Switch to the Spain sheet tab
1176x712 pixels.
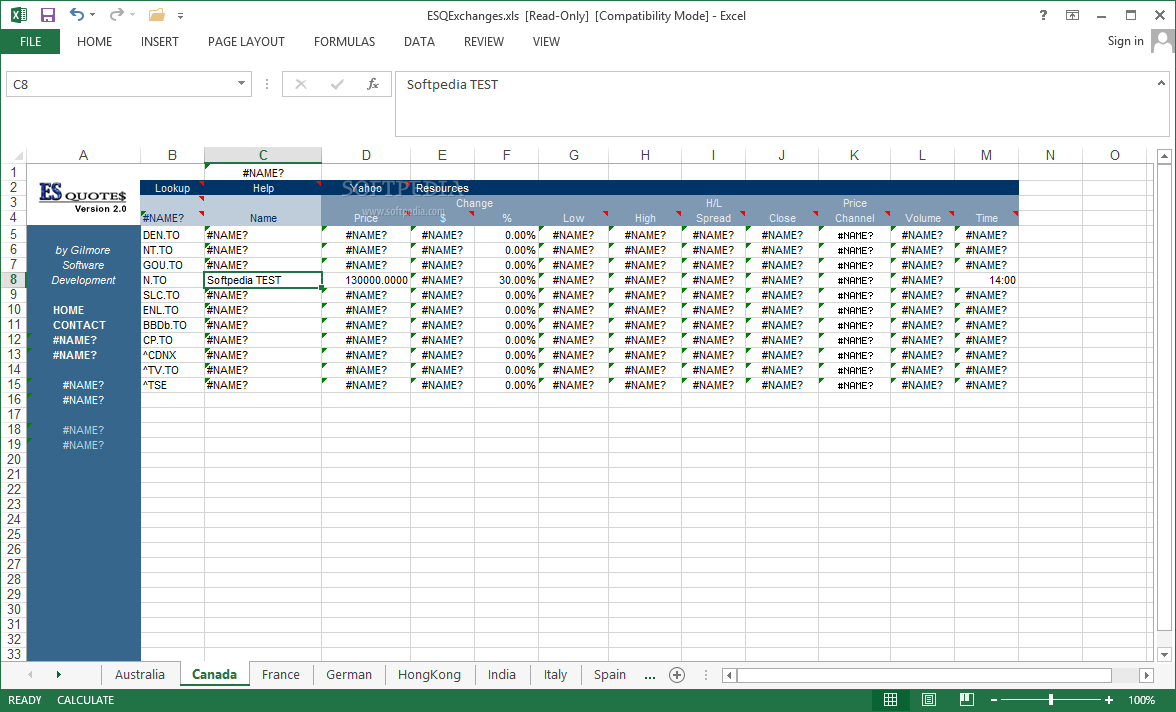tap(610, 674)
